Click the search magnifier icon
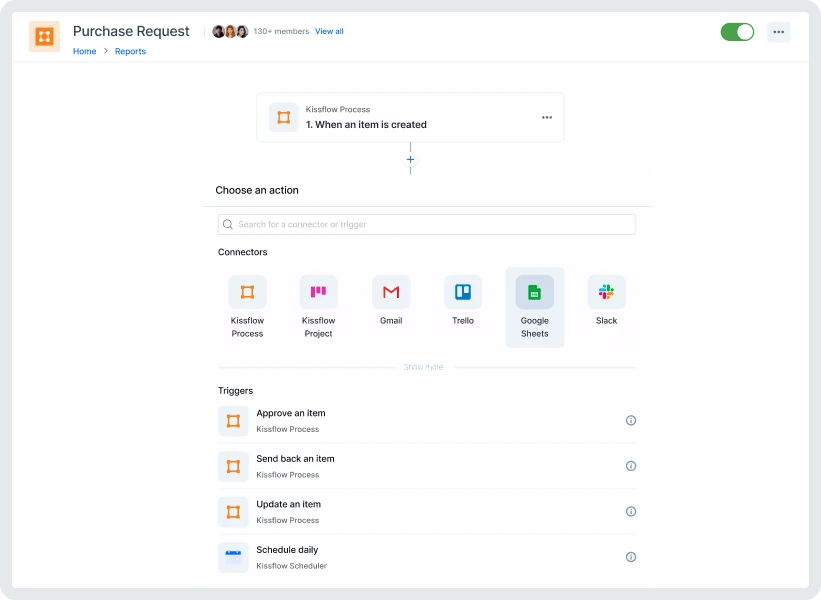 (228, 224)
